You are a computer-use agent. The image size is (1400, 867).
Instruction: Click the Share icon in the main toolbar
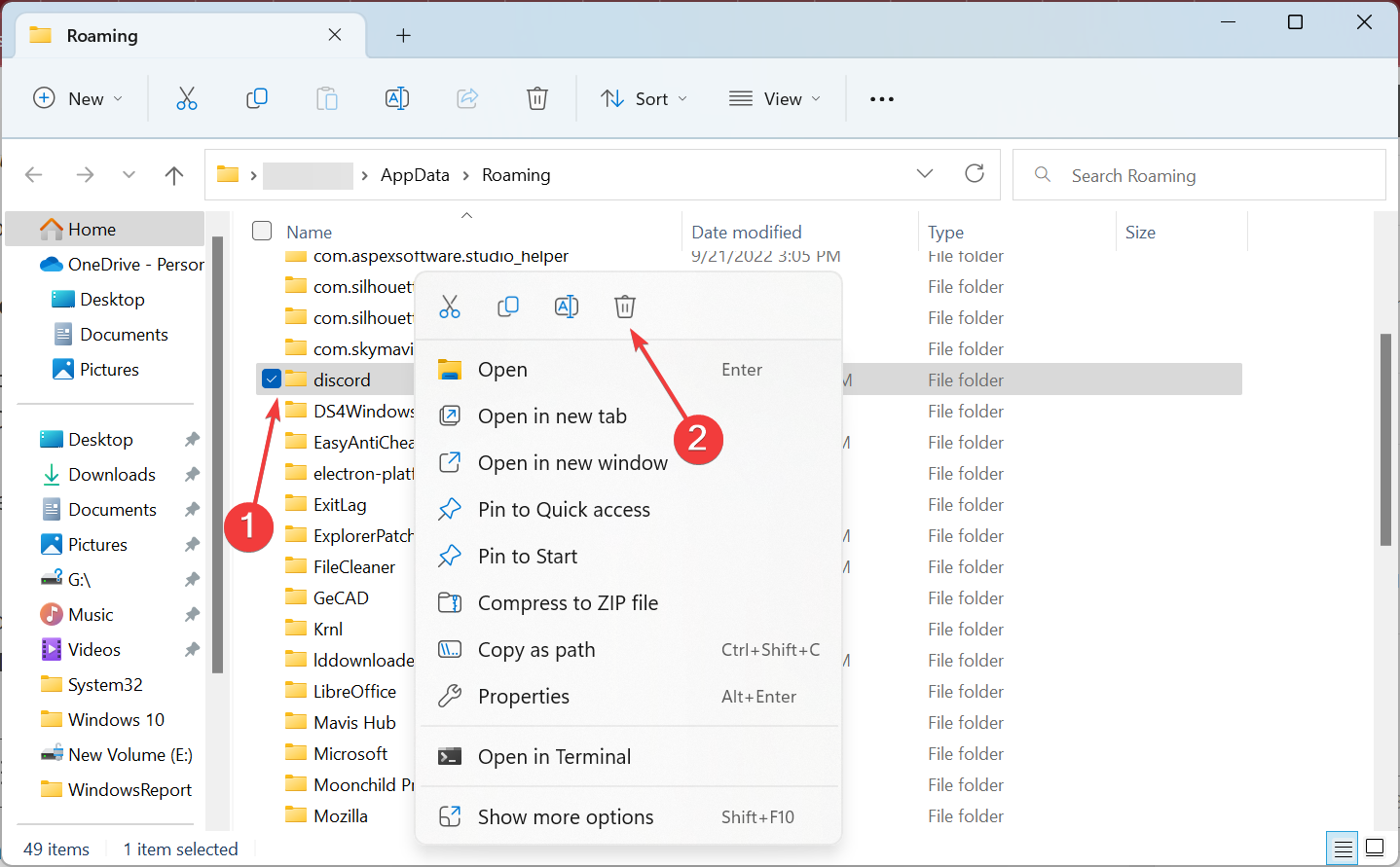(467, 98)
